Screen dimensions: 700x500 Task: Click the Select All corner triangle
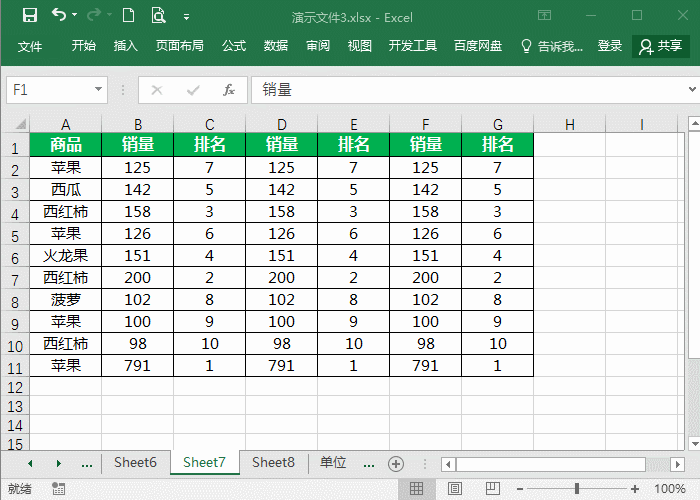[21, 124]
